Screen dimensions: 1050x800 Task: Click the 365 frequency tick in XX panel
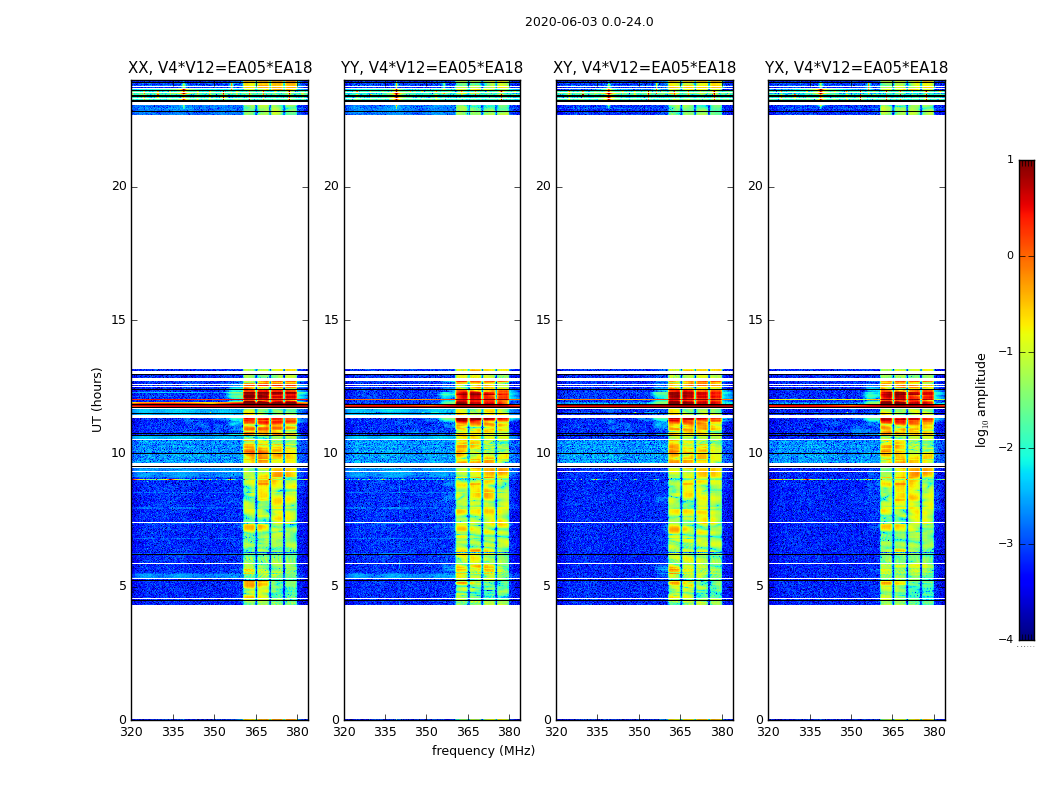[x=256, y=731]
